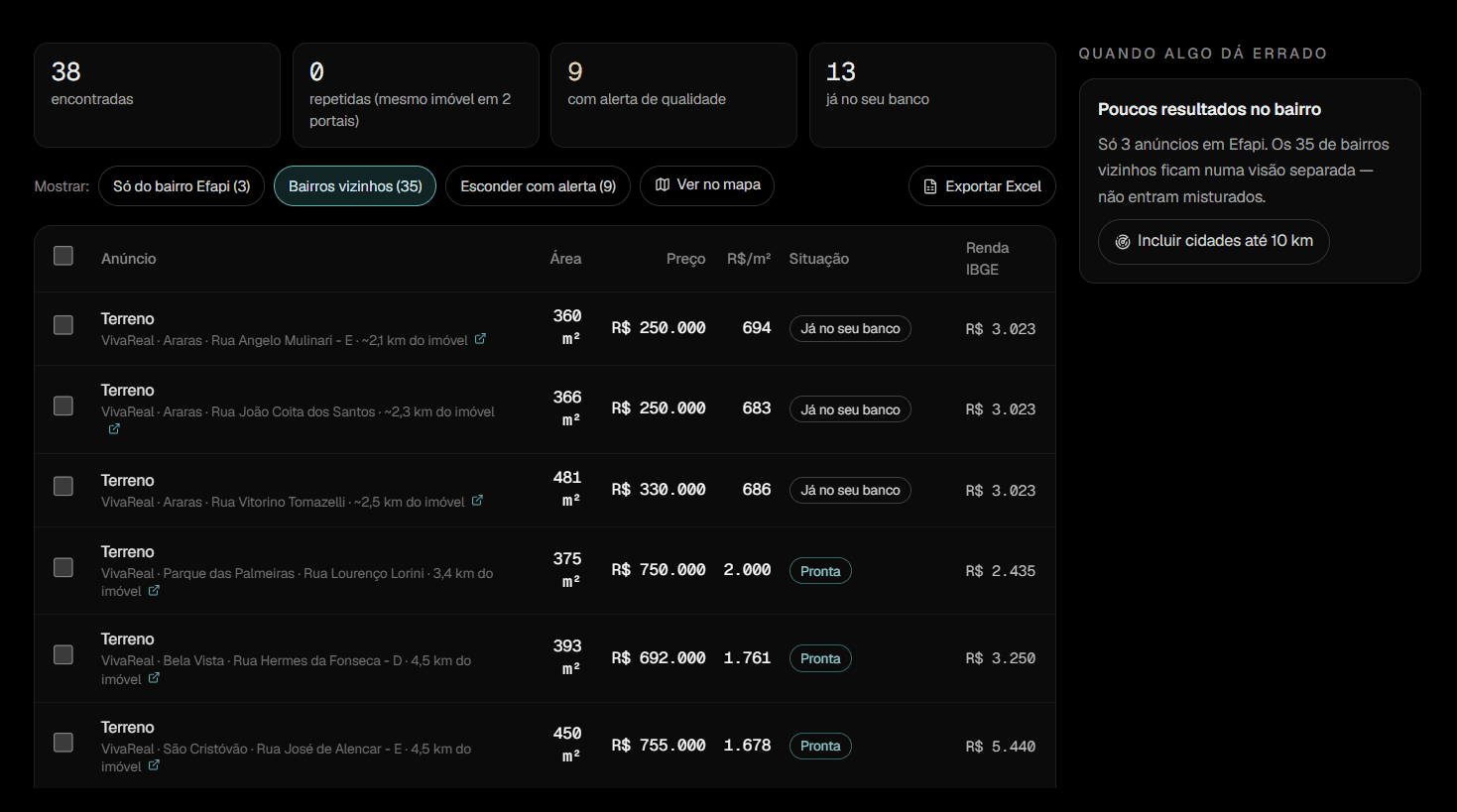Click the Anúncio column header
The image size is (1457, 812).
(x=129, y=259)
